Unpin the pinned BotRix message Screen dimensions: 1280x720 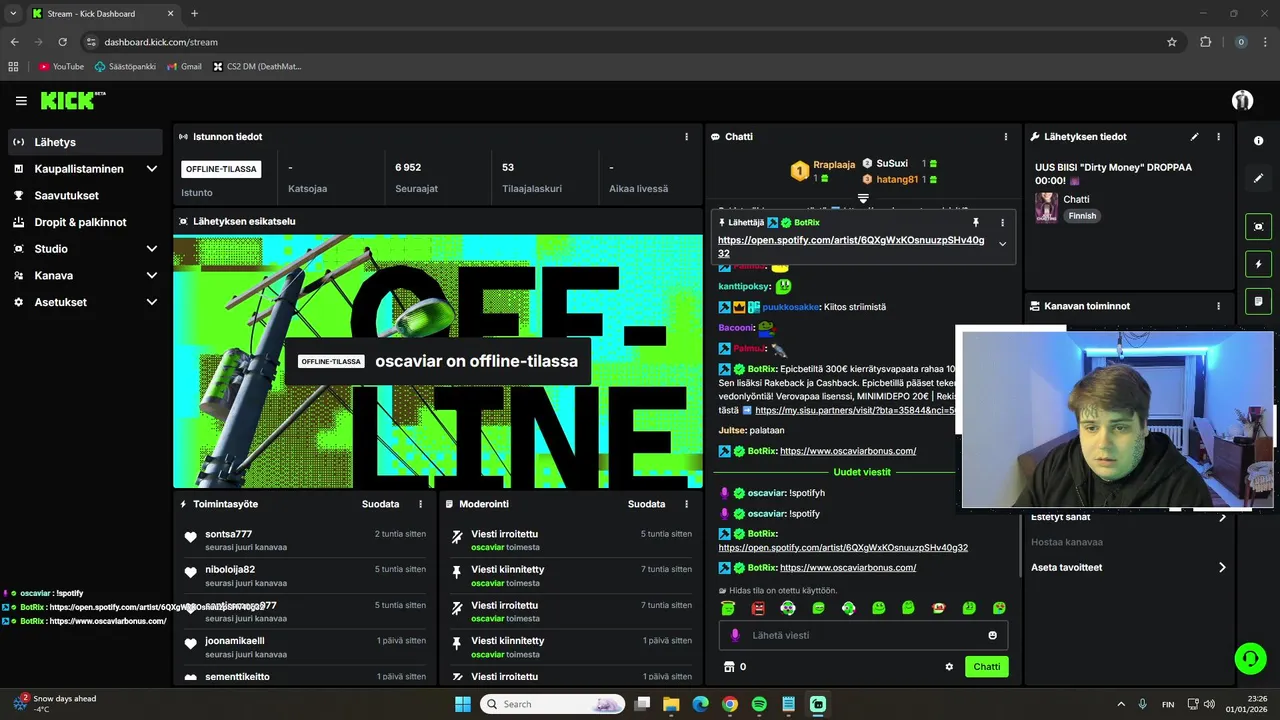coord(976,222)
